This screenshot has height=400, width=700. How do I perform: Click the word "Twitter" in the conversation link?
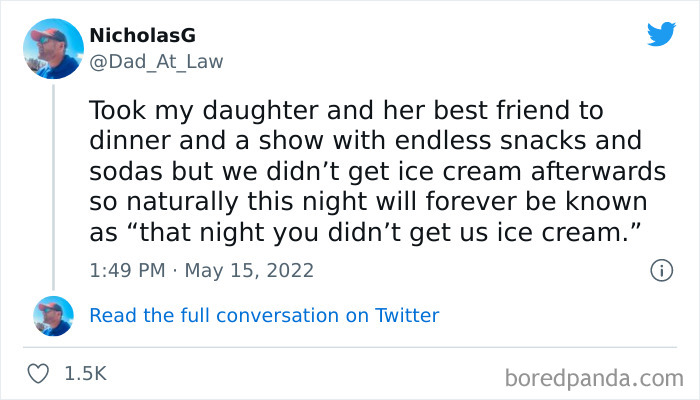click(407, 315)
